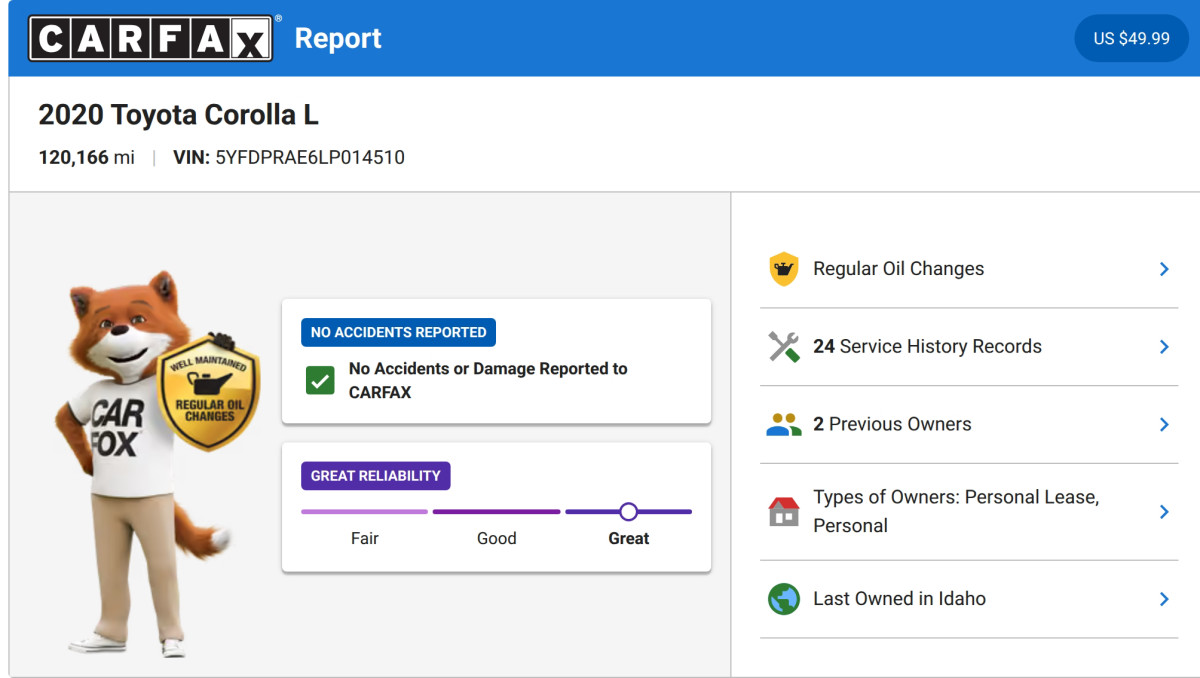This screenshot has height=678, width=1200.
Task: Expand the 24 Service History Records chevron
Action: (x=1164, y=347)
